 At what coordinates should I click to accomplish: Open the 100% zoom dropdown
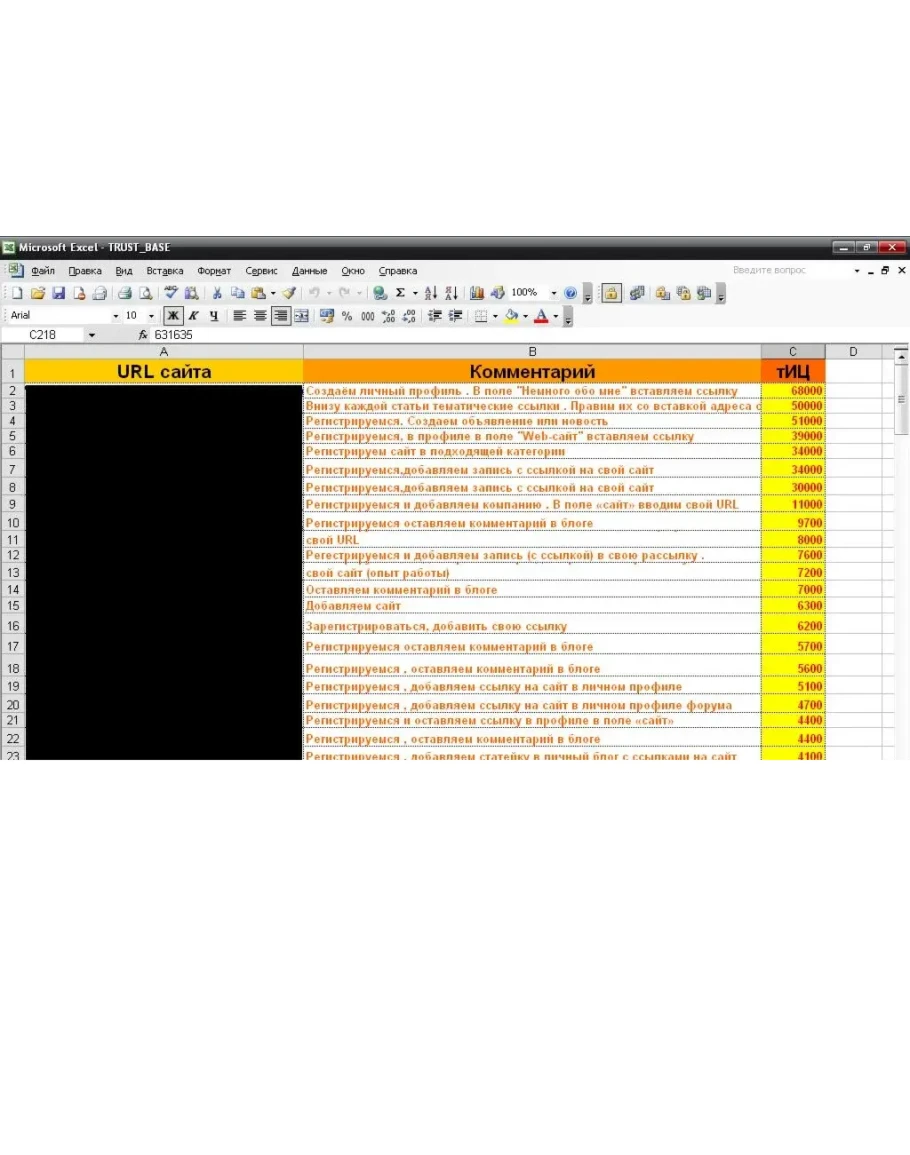tap(553, 293)
